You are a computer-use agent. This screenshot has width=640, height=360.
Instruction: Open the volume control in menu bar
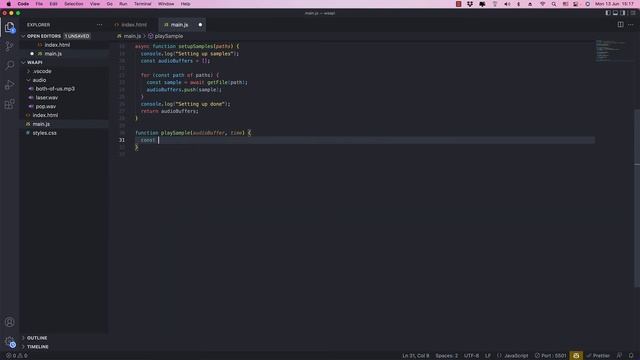tap(507, 4)
